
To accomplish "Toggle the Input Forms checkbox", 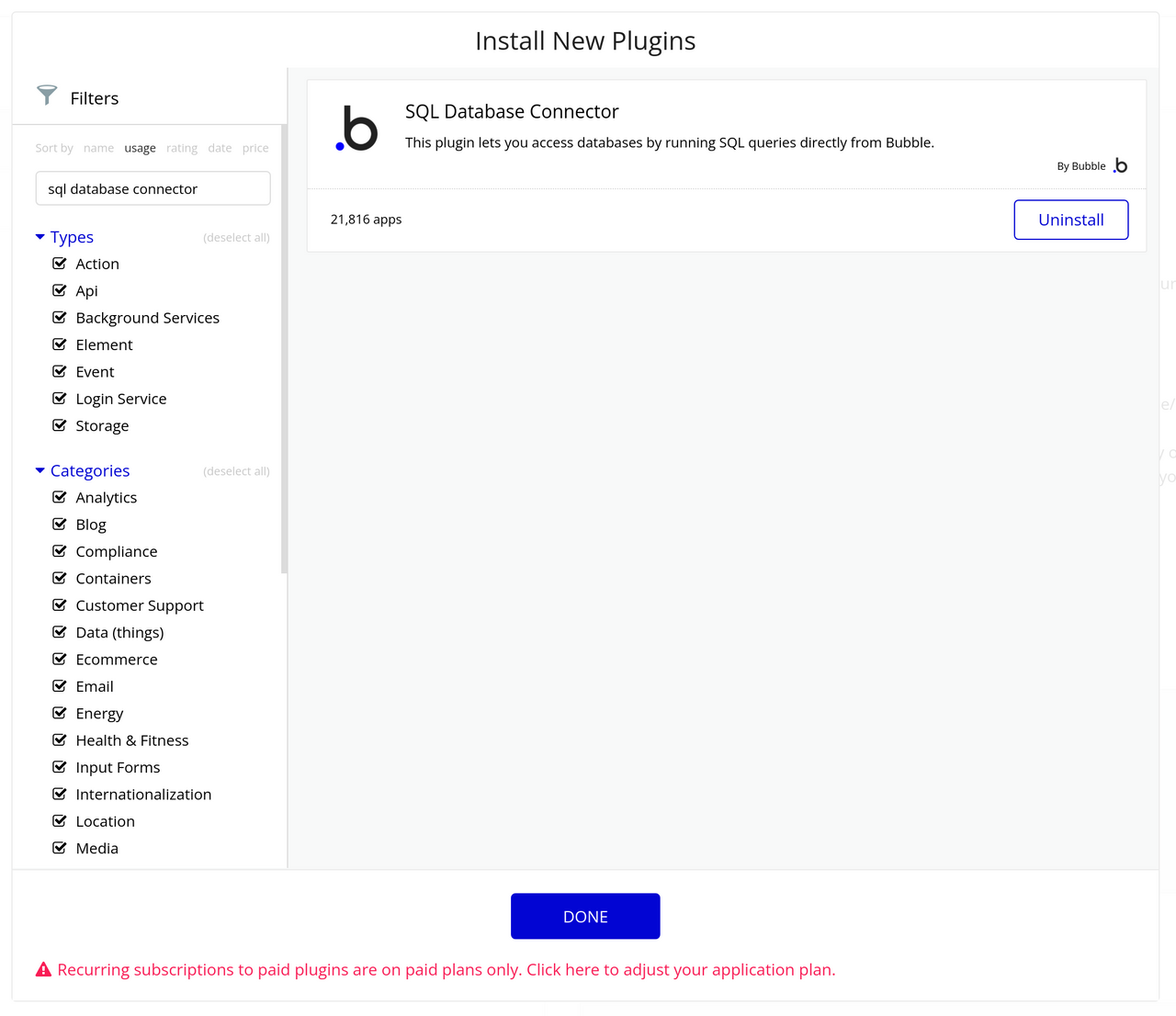I will 60,767.
